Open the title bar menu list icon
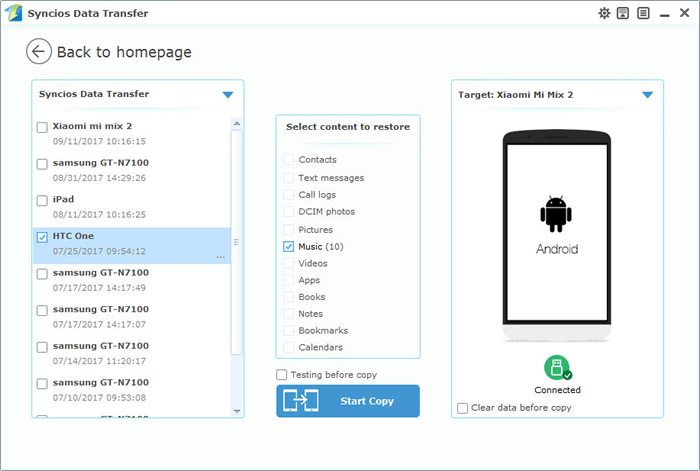The width and height of the screenshot is (700, 471). click(643, 13)
